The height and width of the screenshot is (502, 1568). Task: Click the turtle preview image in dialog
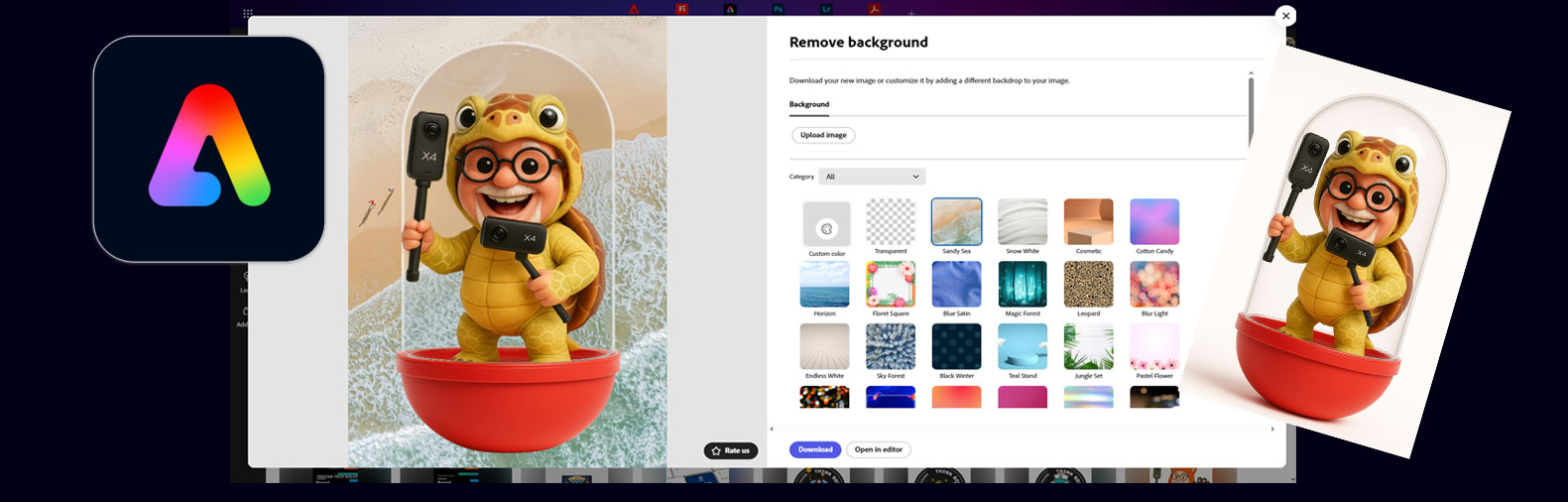[508, 241]
